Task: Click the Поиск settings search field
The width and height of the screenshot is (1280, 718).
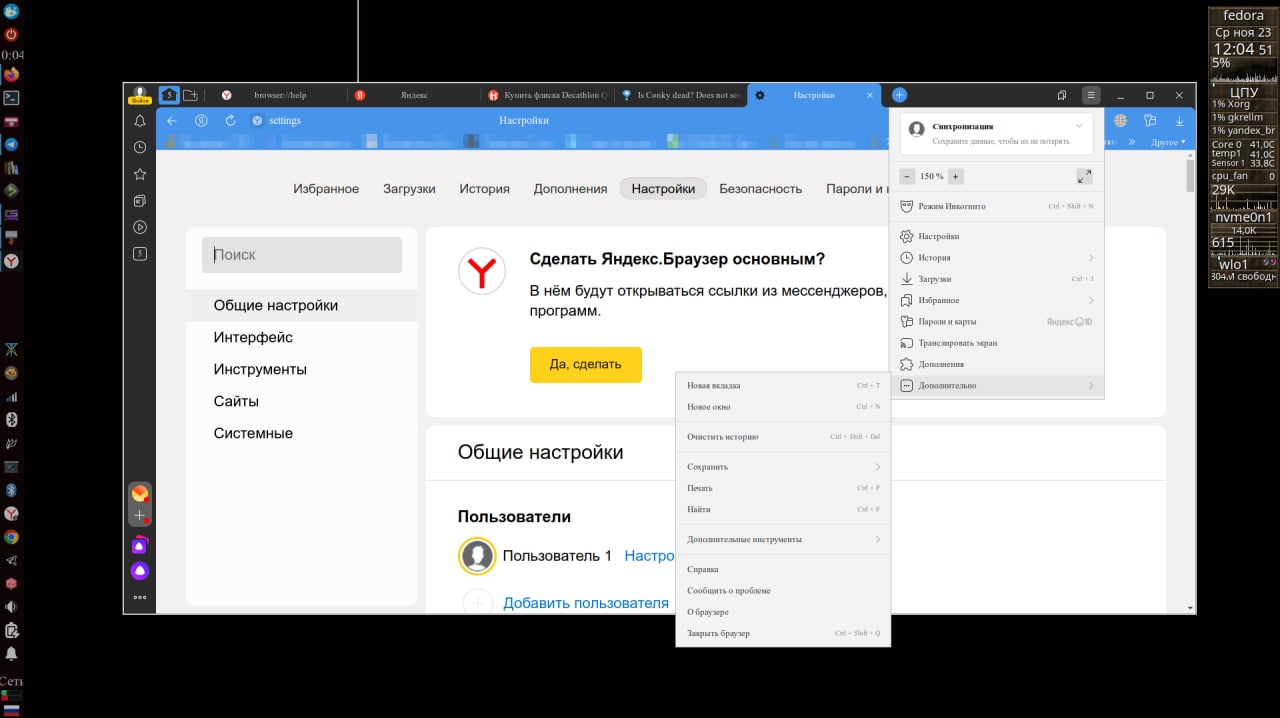Action: (302, 255)
